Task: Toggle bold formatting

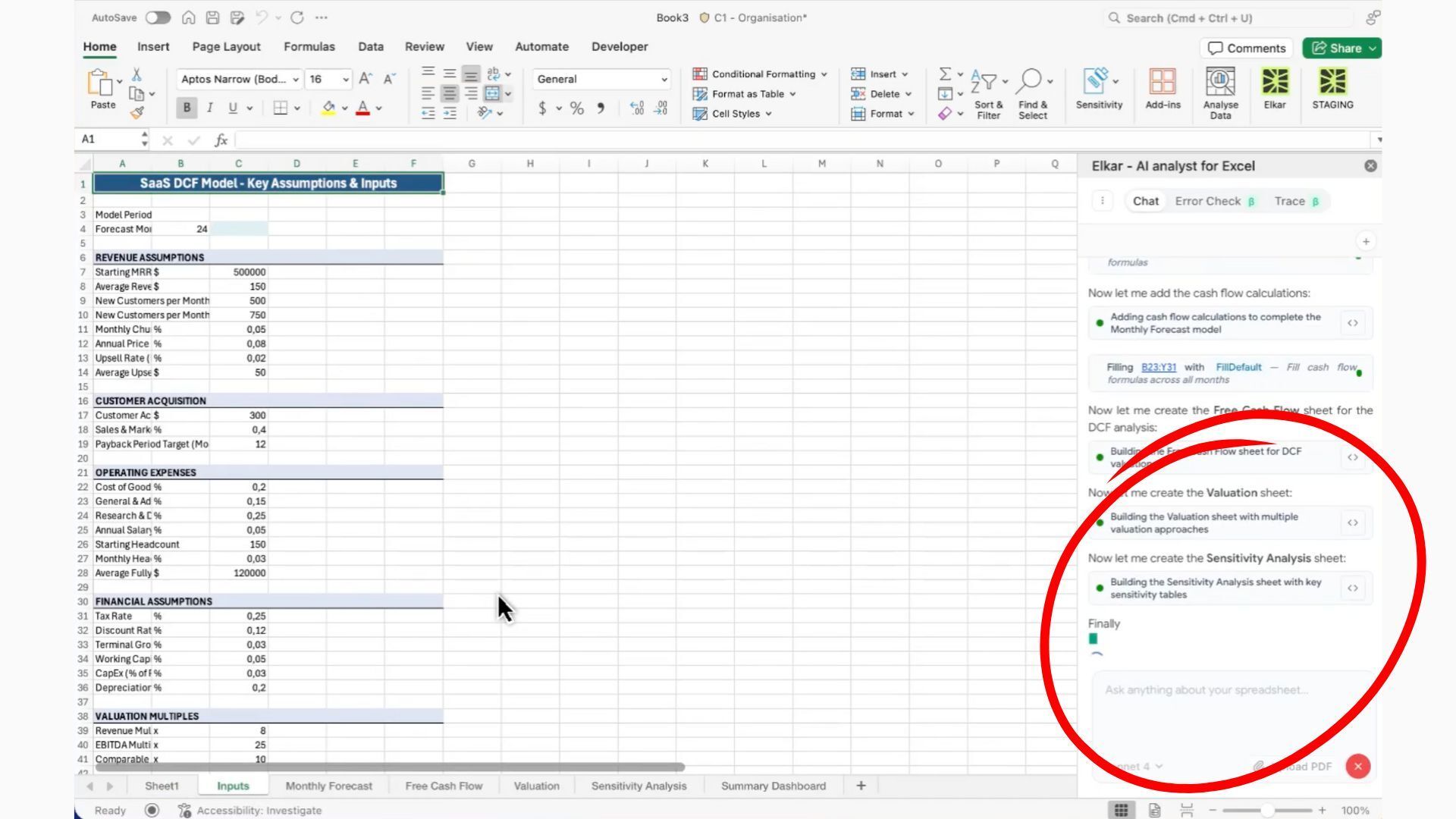Action: (x=187, y=108)
